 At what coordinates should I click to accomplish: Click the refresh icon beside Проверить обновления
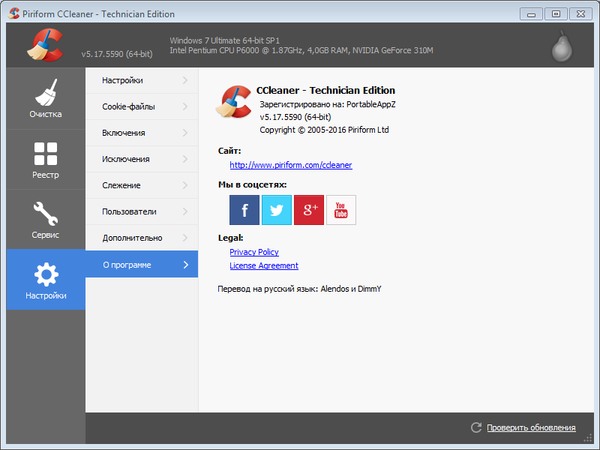pos(476,428)
